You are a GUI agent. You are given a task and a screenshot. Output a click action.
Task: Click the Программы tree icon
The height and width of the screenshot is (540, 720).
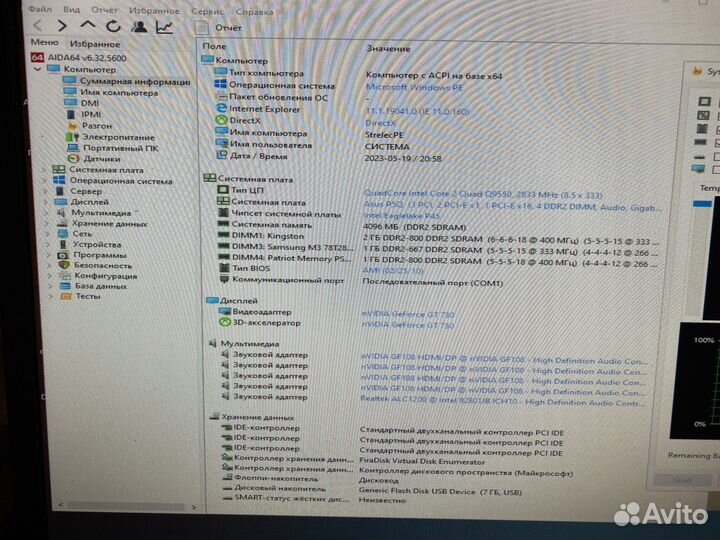click(x=63, y=255)
